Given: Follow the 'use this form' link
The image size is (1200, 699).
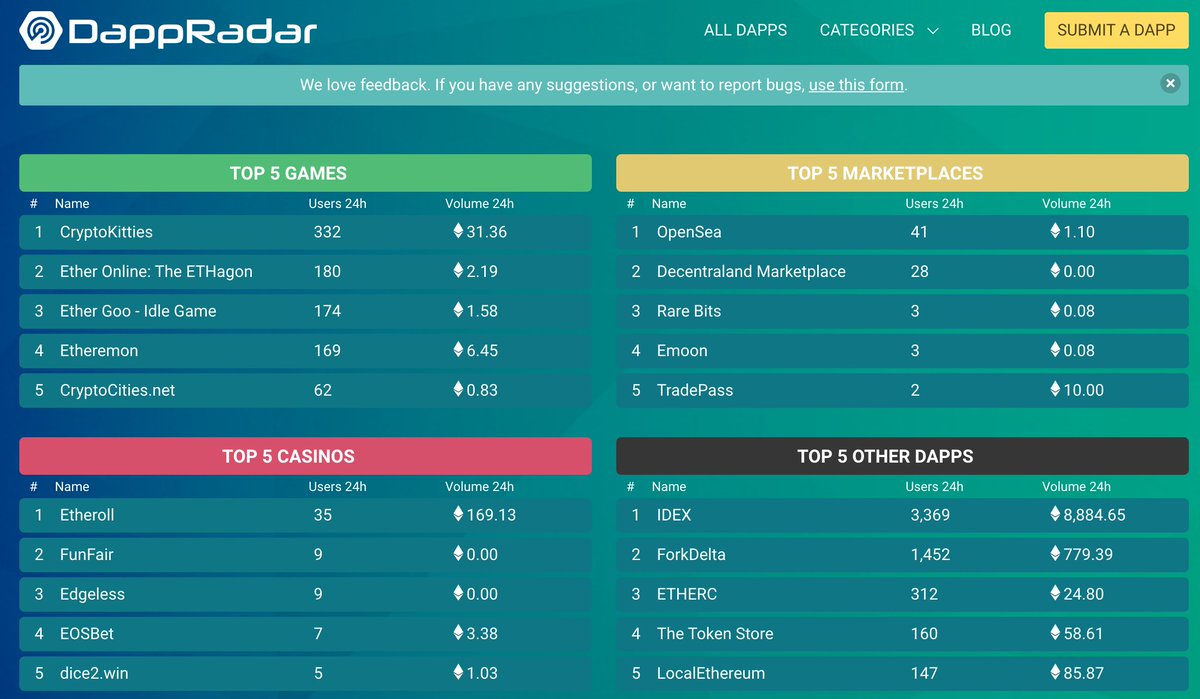Looking at the screenshot, I should tap(856, 85).
